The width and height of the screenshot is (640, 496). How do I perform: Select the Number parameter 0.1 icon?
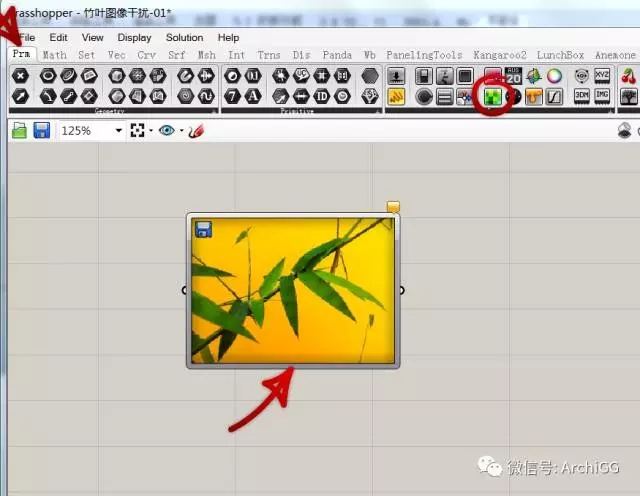[253, 76]
